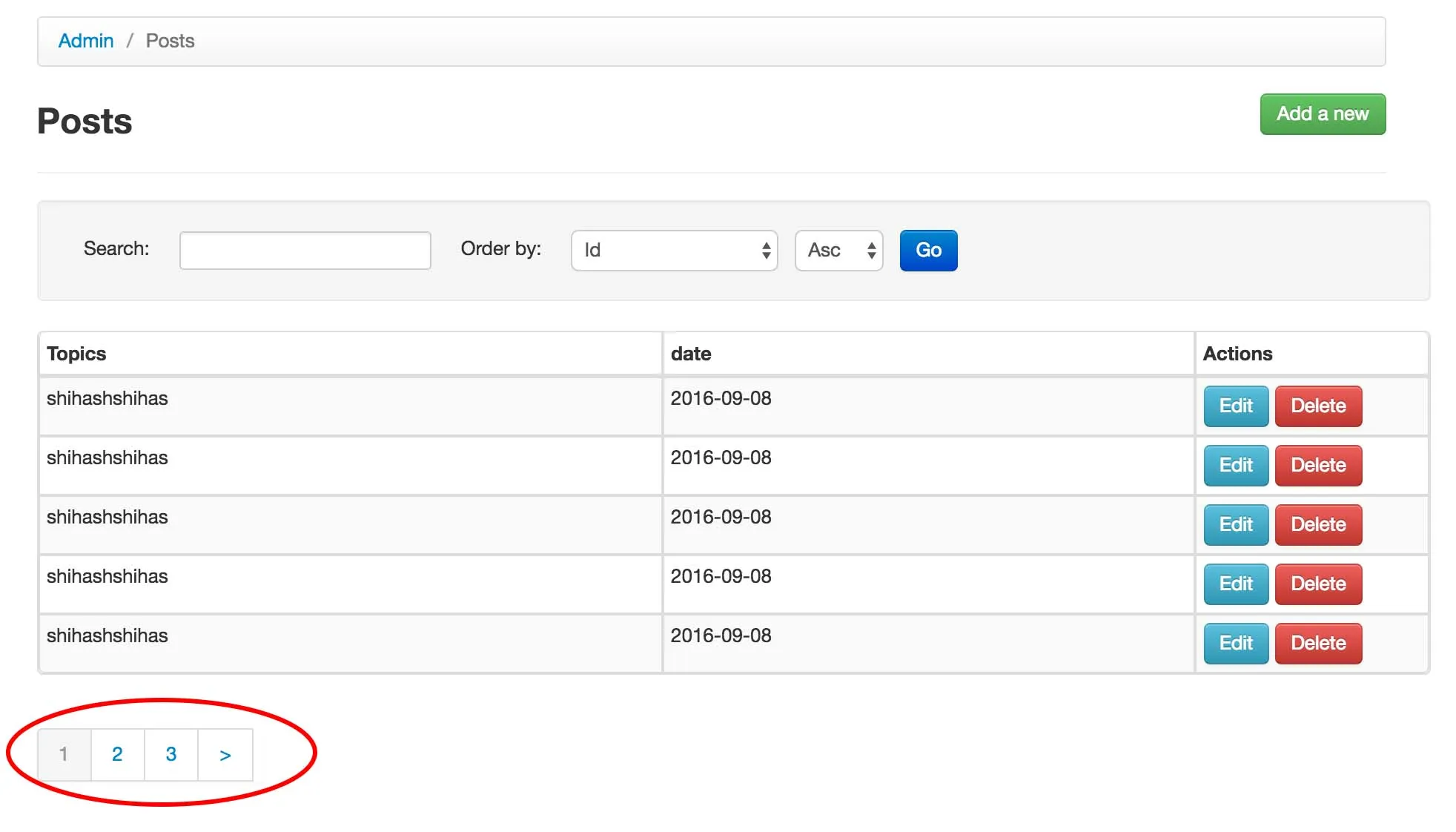The height and width of the screenshot is (832, 1456).
Task: Select current page 1 in pagination
Action: tap(64, 755)
